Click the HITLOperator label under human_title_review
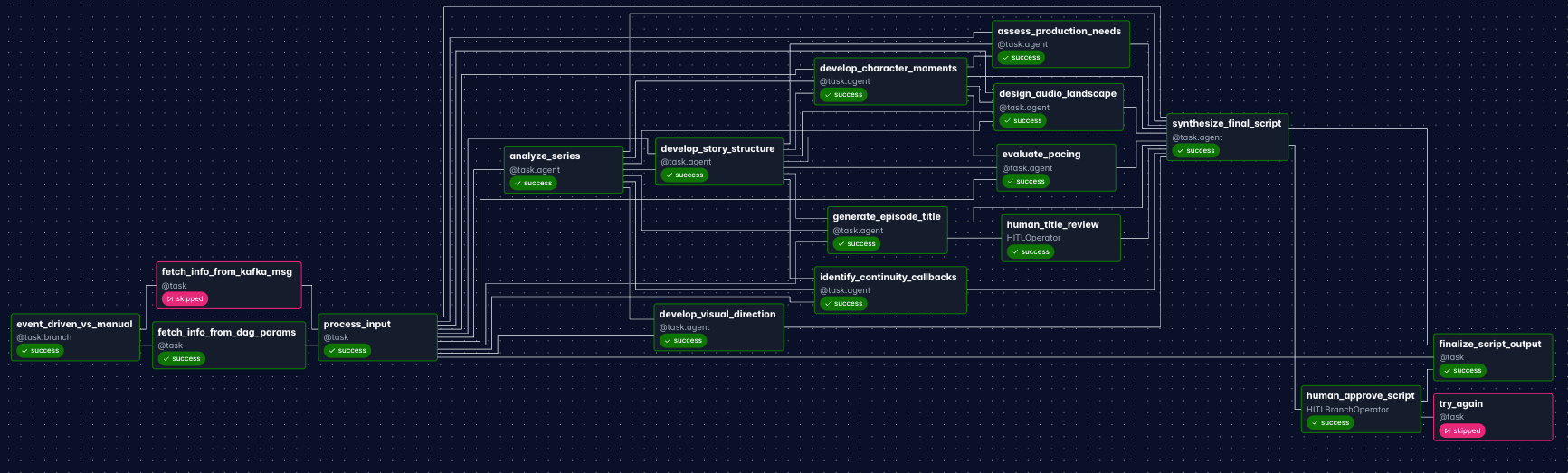 [x=1033, y=238]
